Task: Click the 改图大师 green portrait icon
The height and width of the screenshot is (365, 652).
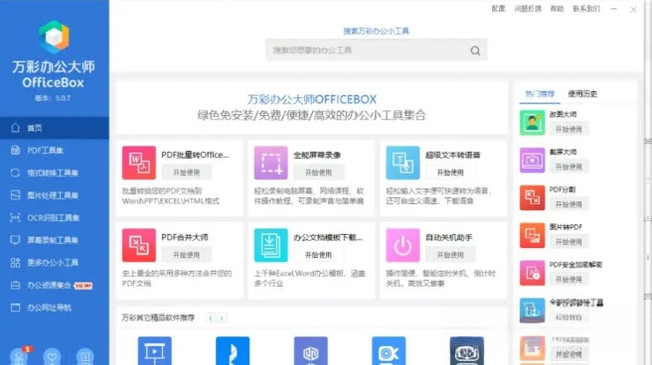Action: (532, 123)
